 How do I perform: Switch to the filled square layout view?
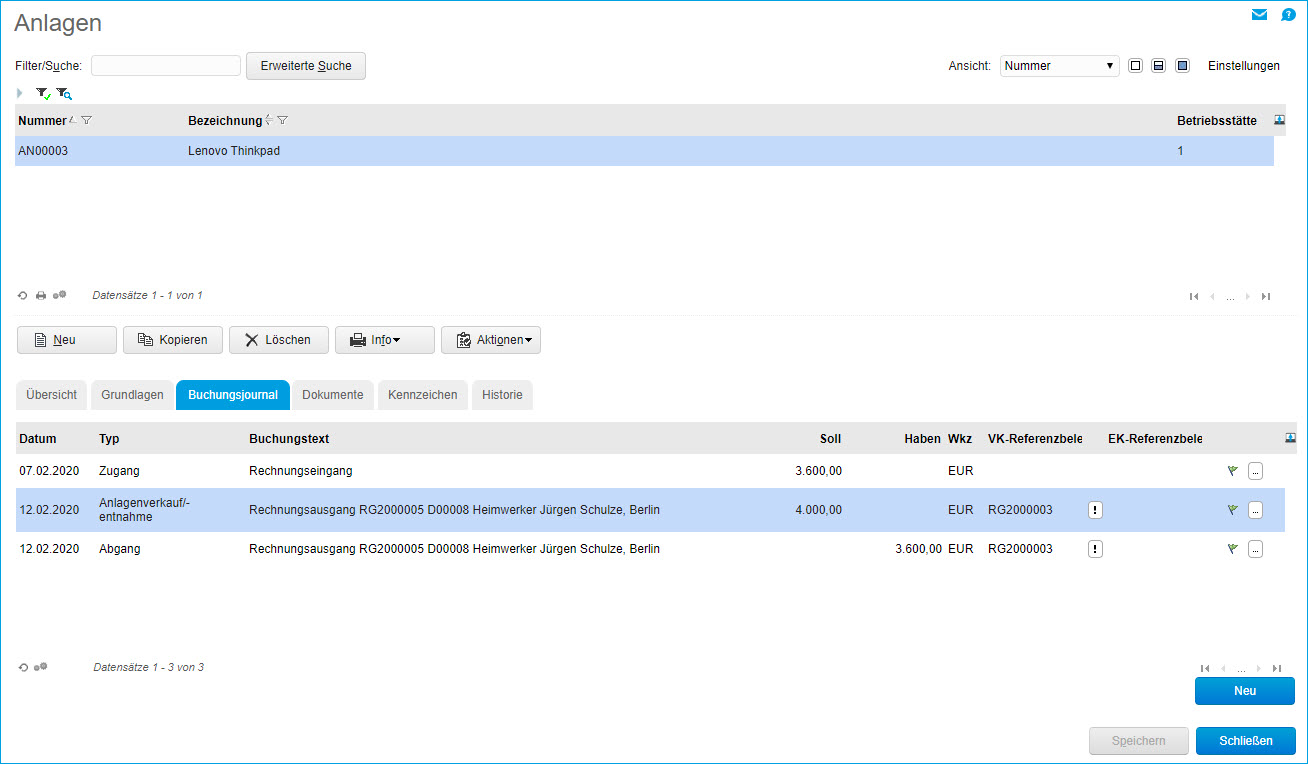coord(1182,66)
